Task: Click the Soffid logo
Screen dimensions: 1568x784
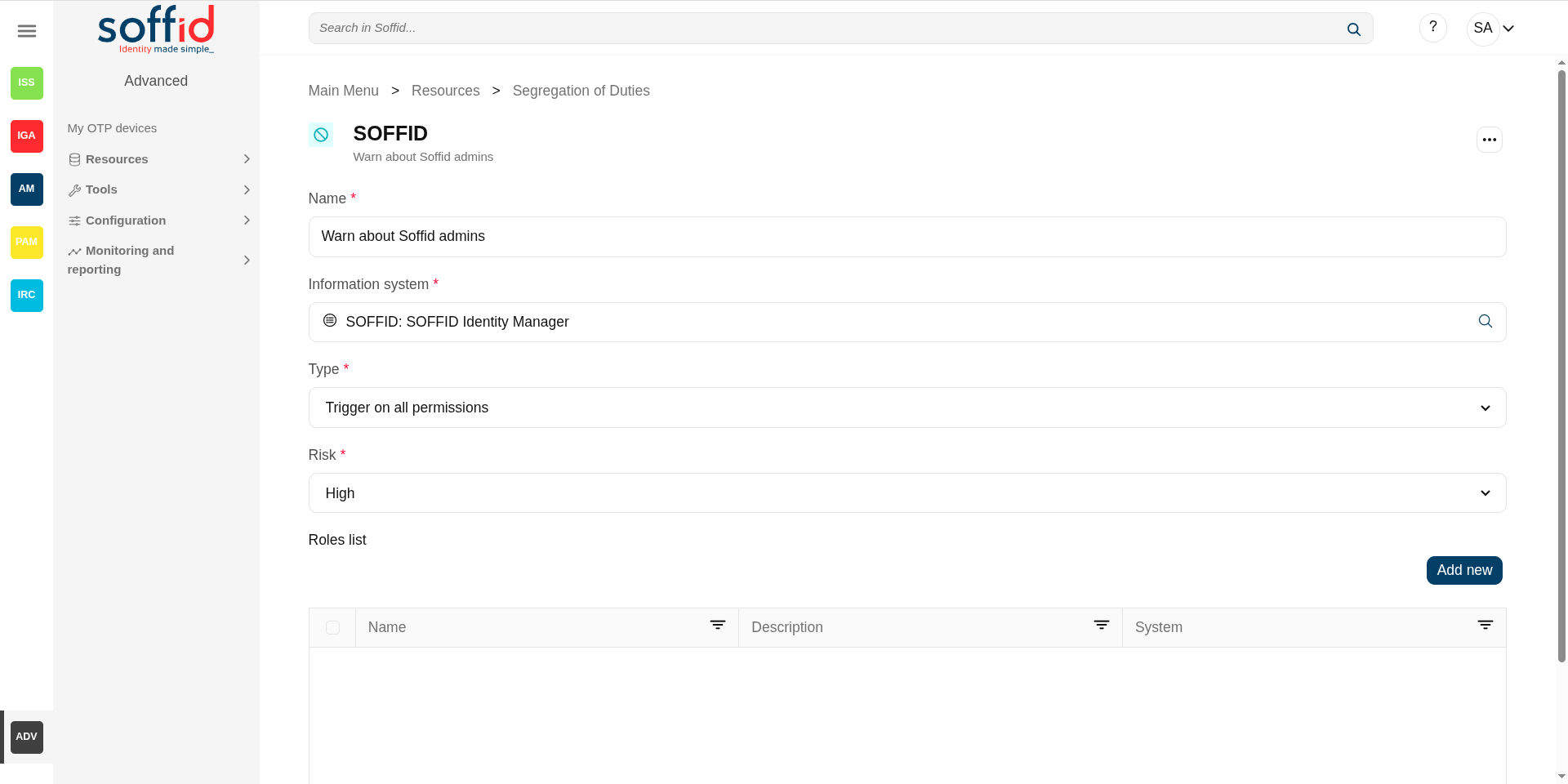Action: tap(156, 29)
